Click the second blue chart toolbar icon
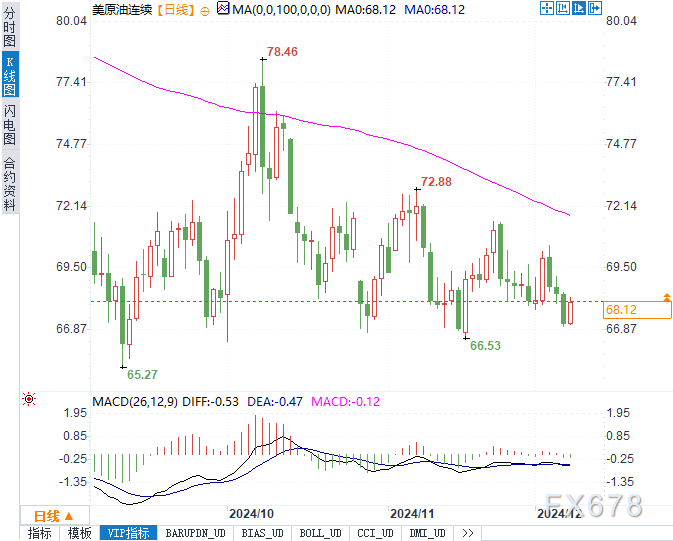 point(563,8)
